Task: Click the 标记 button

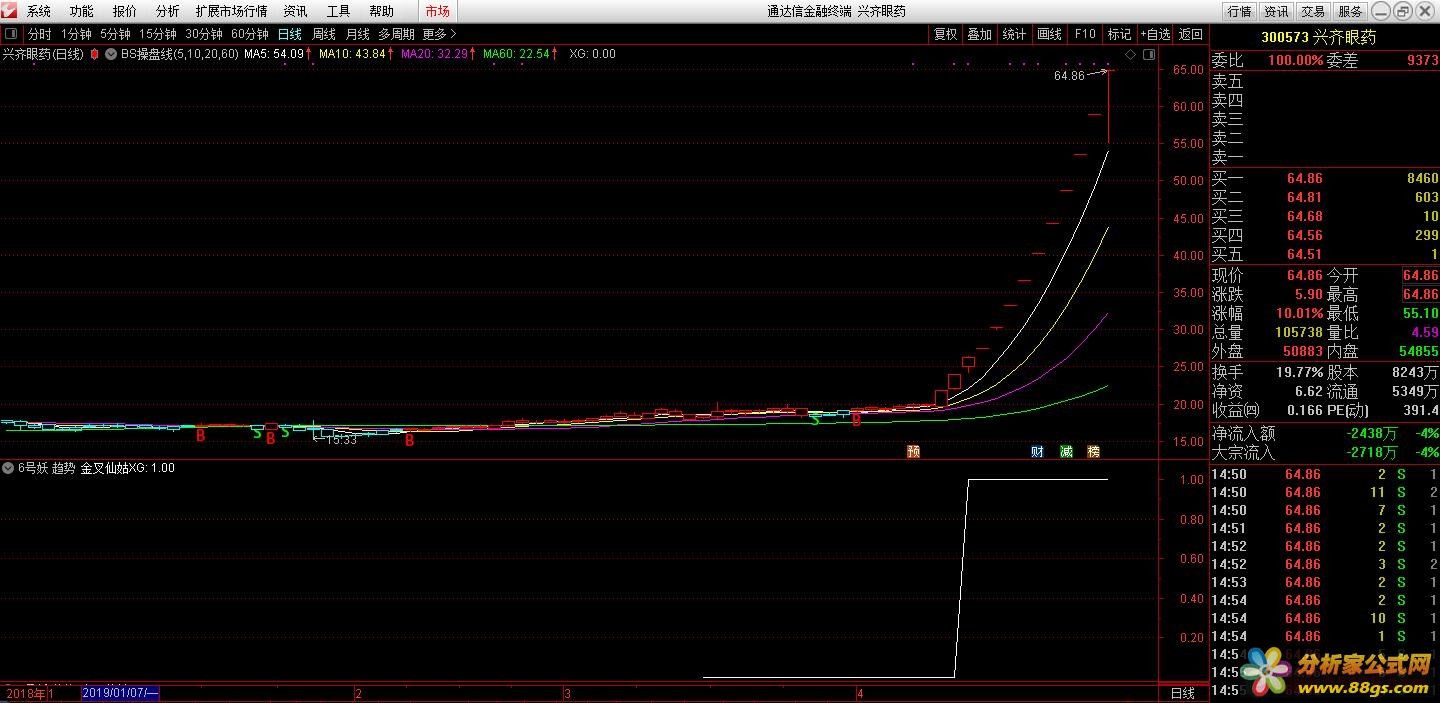Action: pos(1119,34)
